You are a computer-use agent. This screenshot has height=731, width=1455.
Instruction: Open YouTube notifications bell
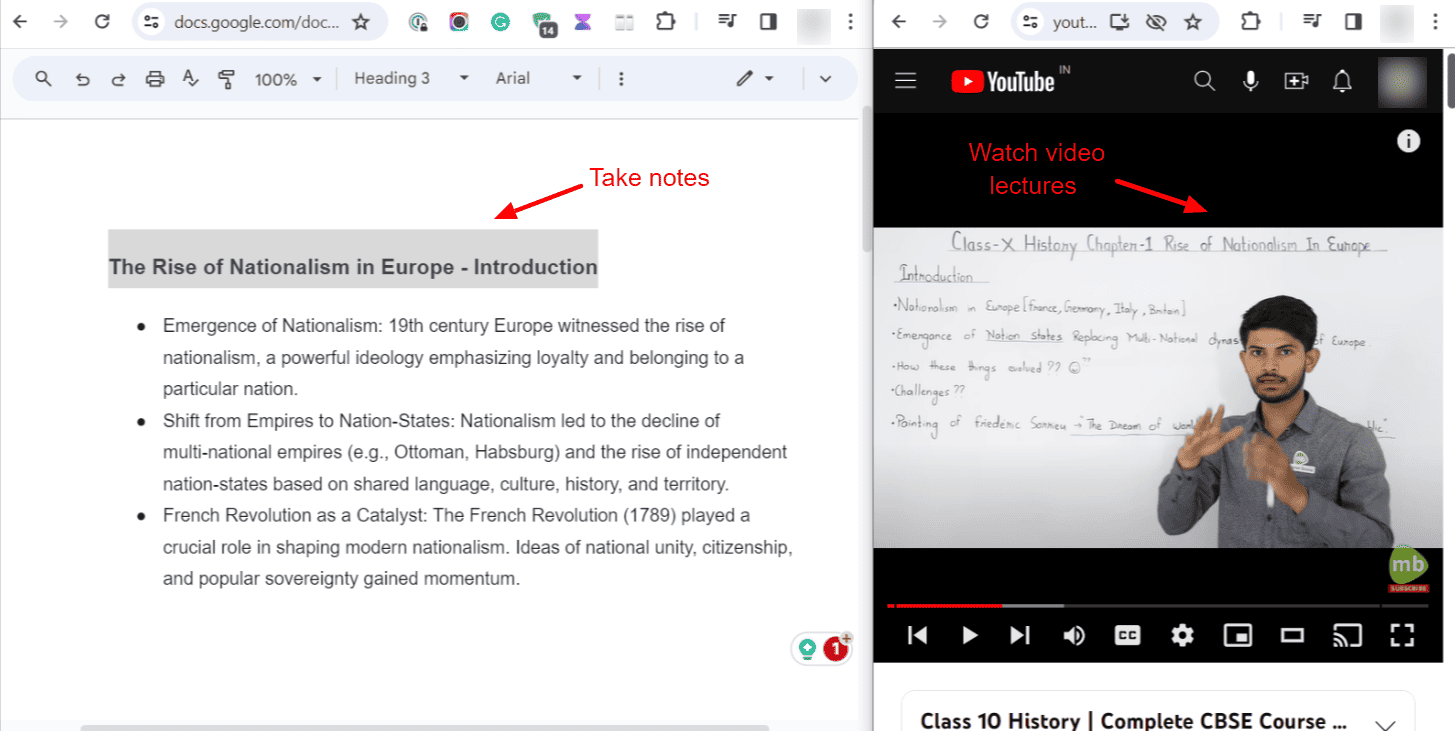click(x=1342, y=82)
